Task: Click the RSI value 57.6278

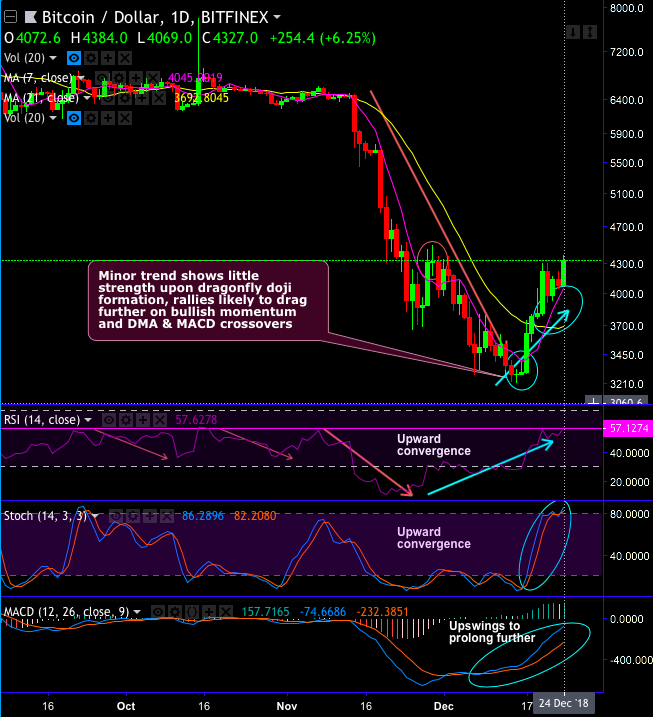Action: click(196, 420)
